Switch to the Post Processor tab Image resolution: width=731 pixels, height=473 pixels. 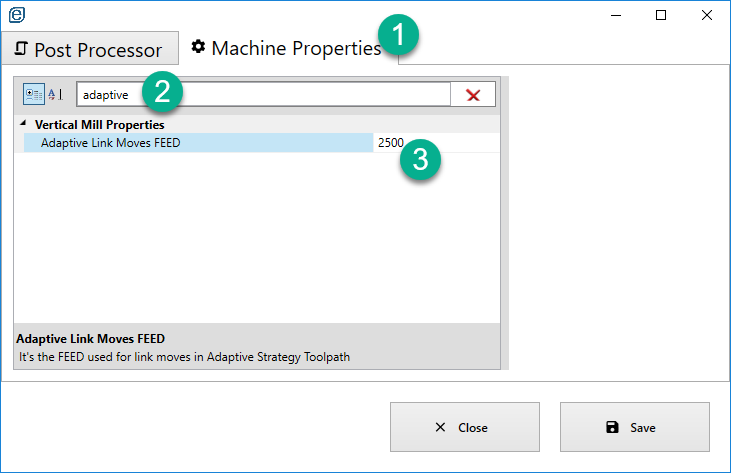[x=90, y=49]
